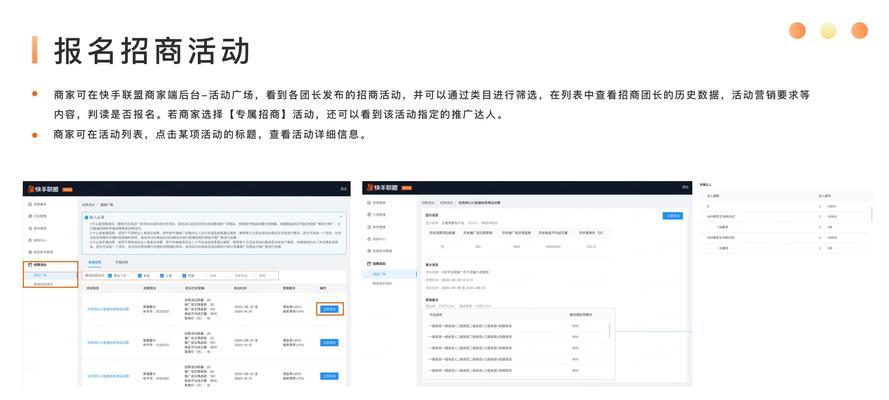Screen dimensions: 889x400
Task: Select the selected underlined tab above the category filter
Action: (x=94, y=263)
